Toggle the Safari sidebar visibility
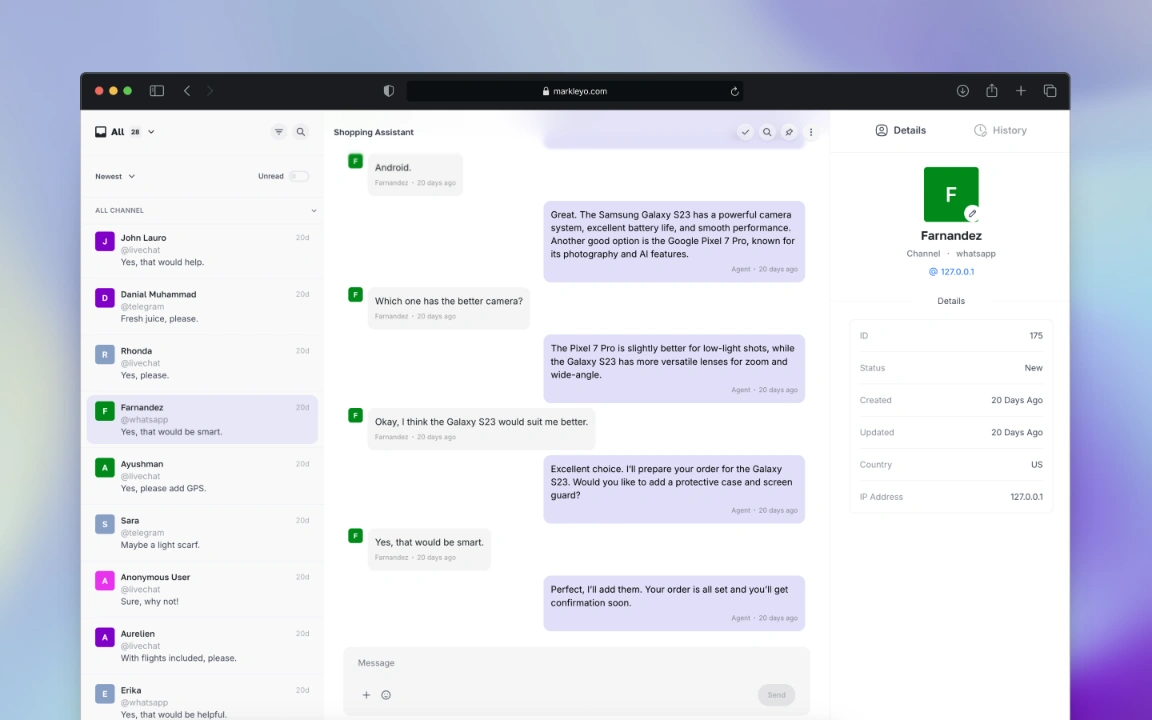This screenshot has width=1152, height=720. pyautogui.click(x=157, y=90)
